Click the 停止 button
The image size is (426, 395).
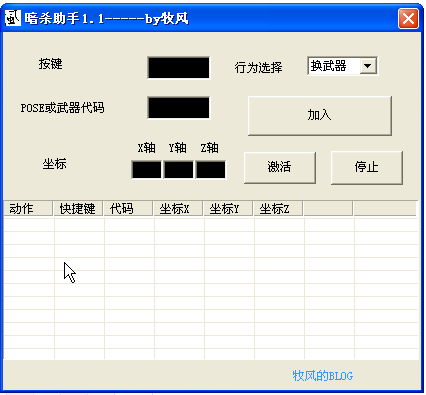pyautogui.click(x=367, y=167)
